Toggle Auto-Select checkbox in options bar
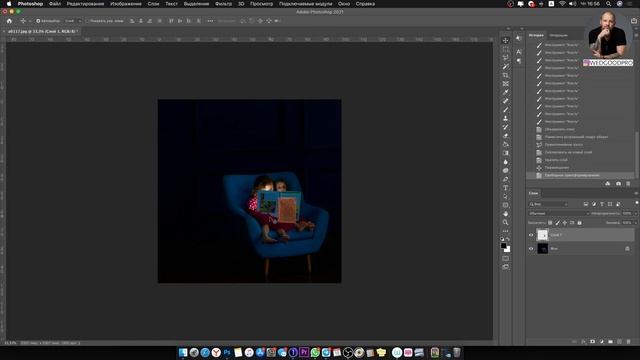The width and height of the screenshot is (640, 360). 38,21
